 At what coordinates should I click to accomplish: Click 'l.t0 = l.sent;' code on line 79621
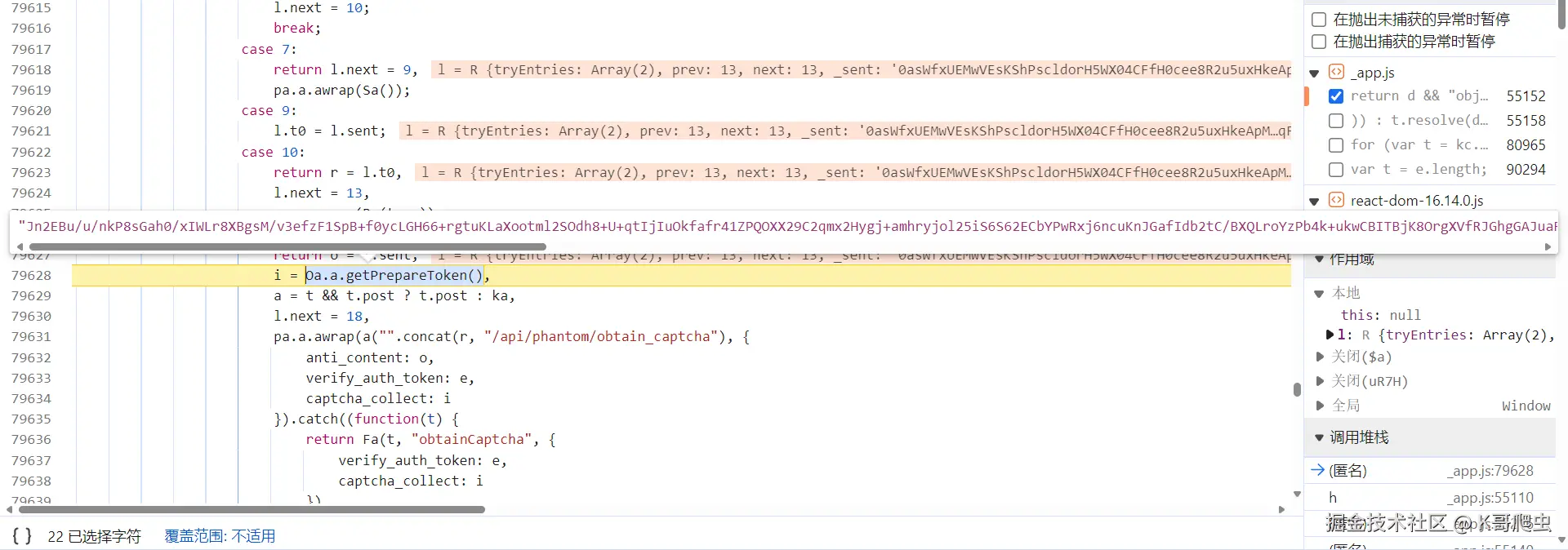coord(329,131)
